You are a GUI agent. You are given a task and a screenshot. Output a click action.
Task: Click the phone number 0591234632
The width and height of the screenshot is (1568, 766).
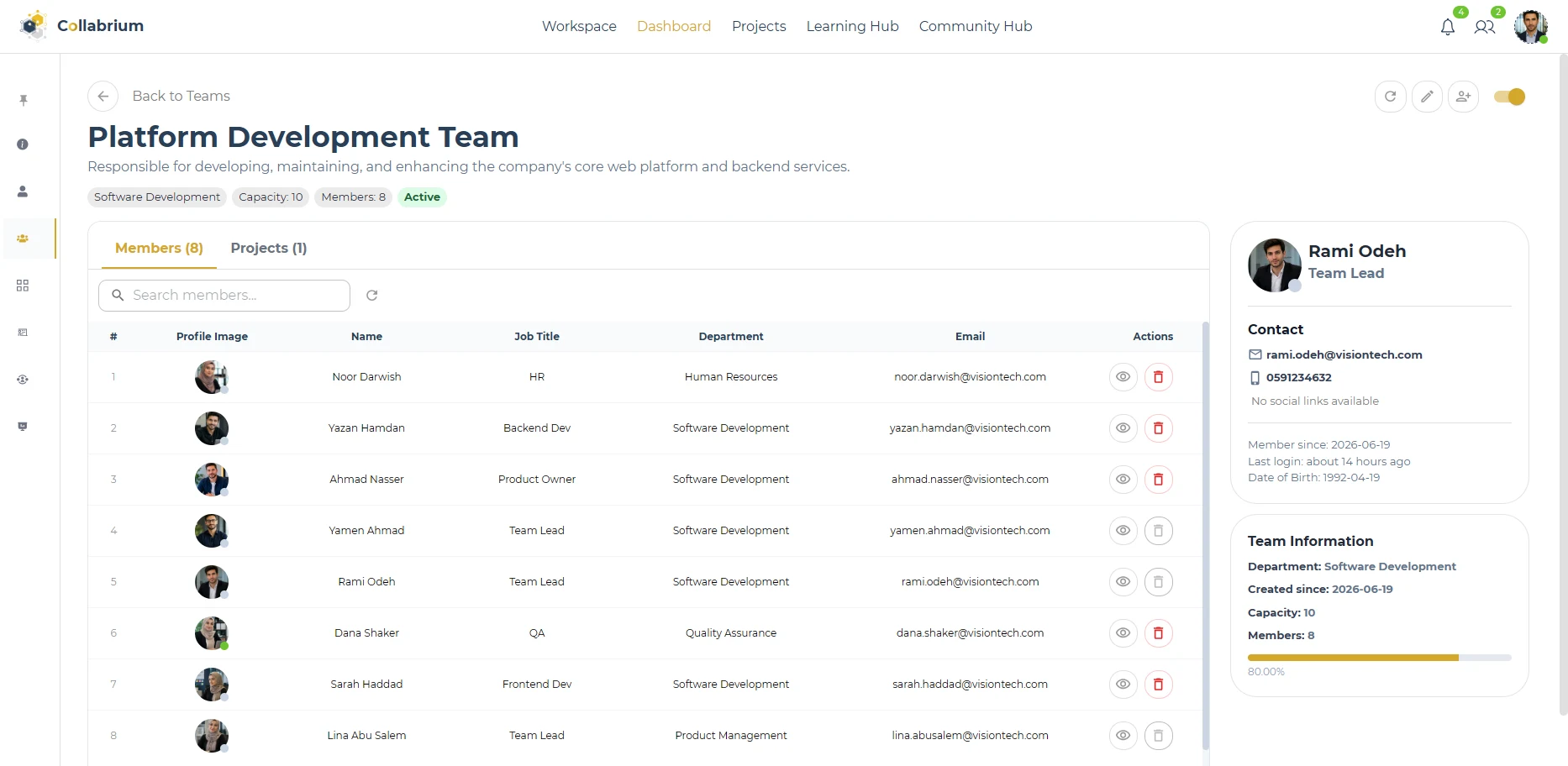point(1298,378)
